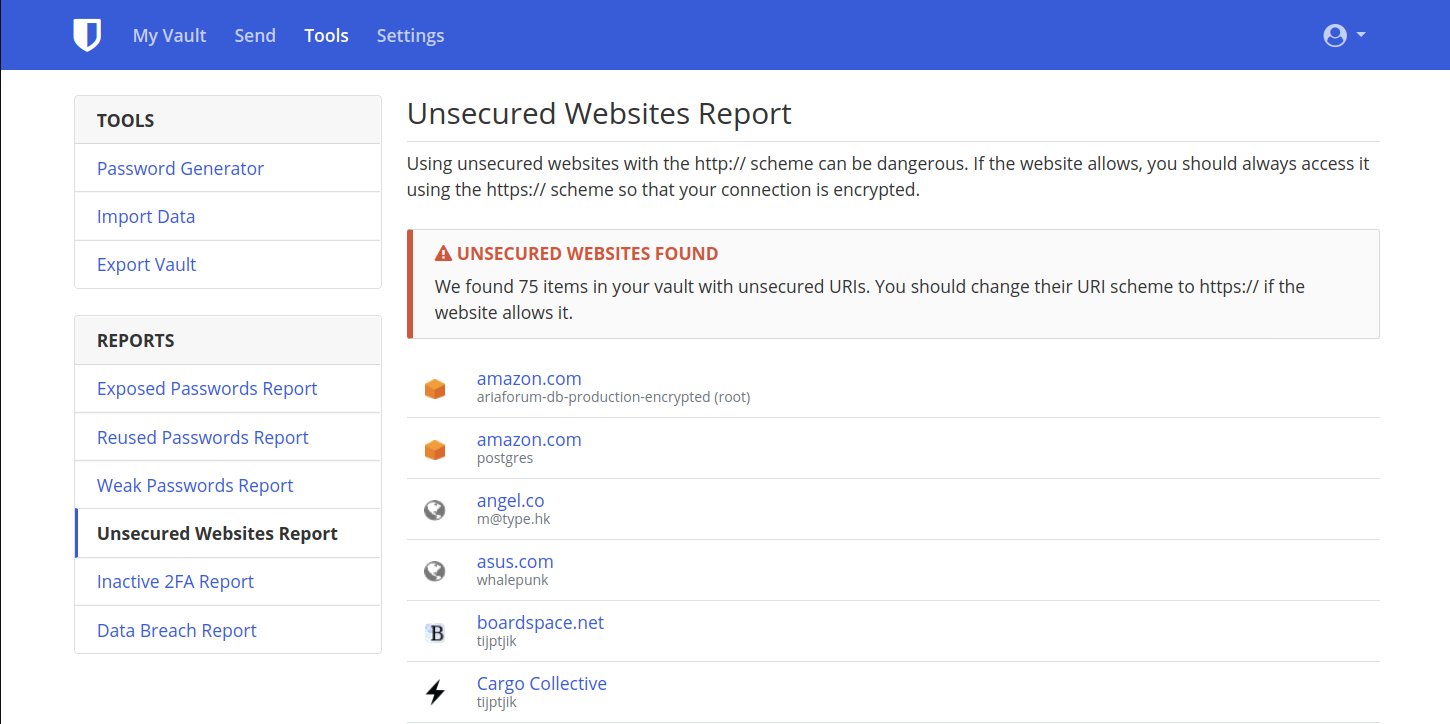Open Import Data tool
Screen dimensions: 1450x724
coord(228,216)
